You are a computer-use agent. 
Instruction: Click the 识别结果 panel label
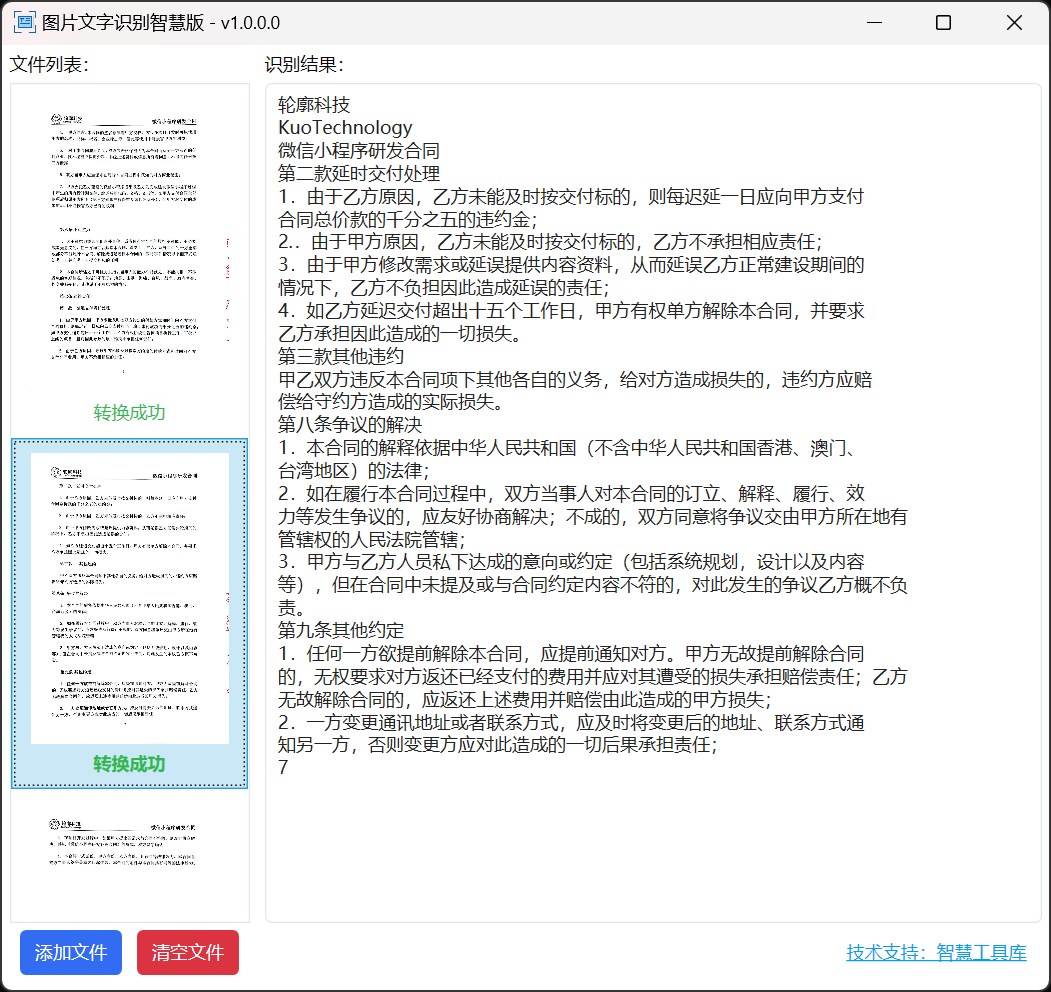click(x=304, y=65)
